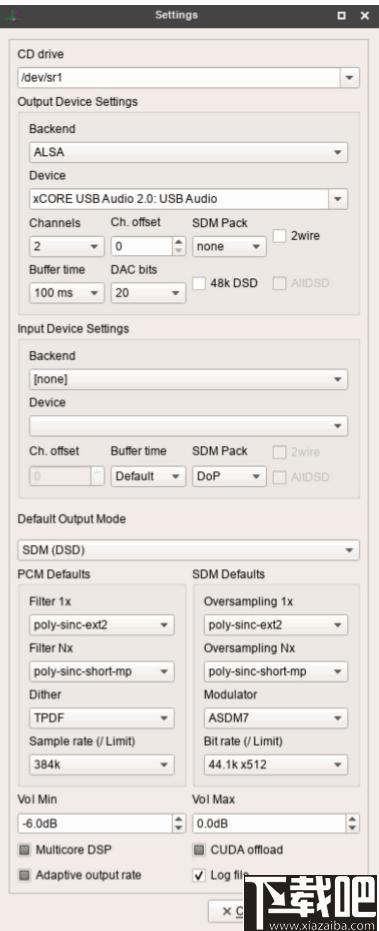379x931 pixels.
Task: Enable the Multicore DSP checkbox
Action: (x=24, y=850)
